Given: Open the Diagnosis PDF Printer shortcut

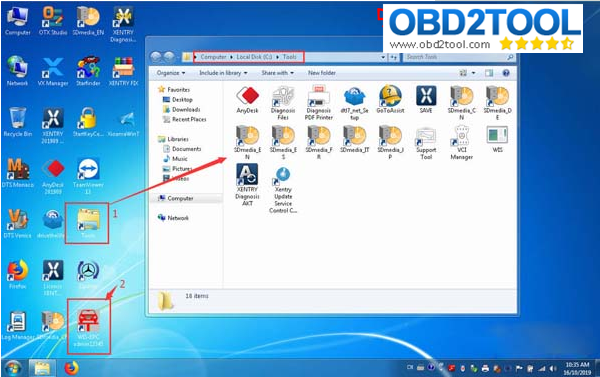Looking at the screenshot, I should point(318,103).
